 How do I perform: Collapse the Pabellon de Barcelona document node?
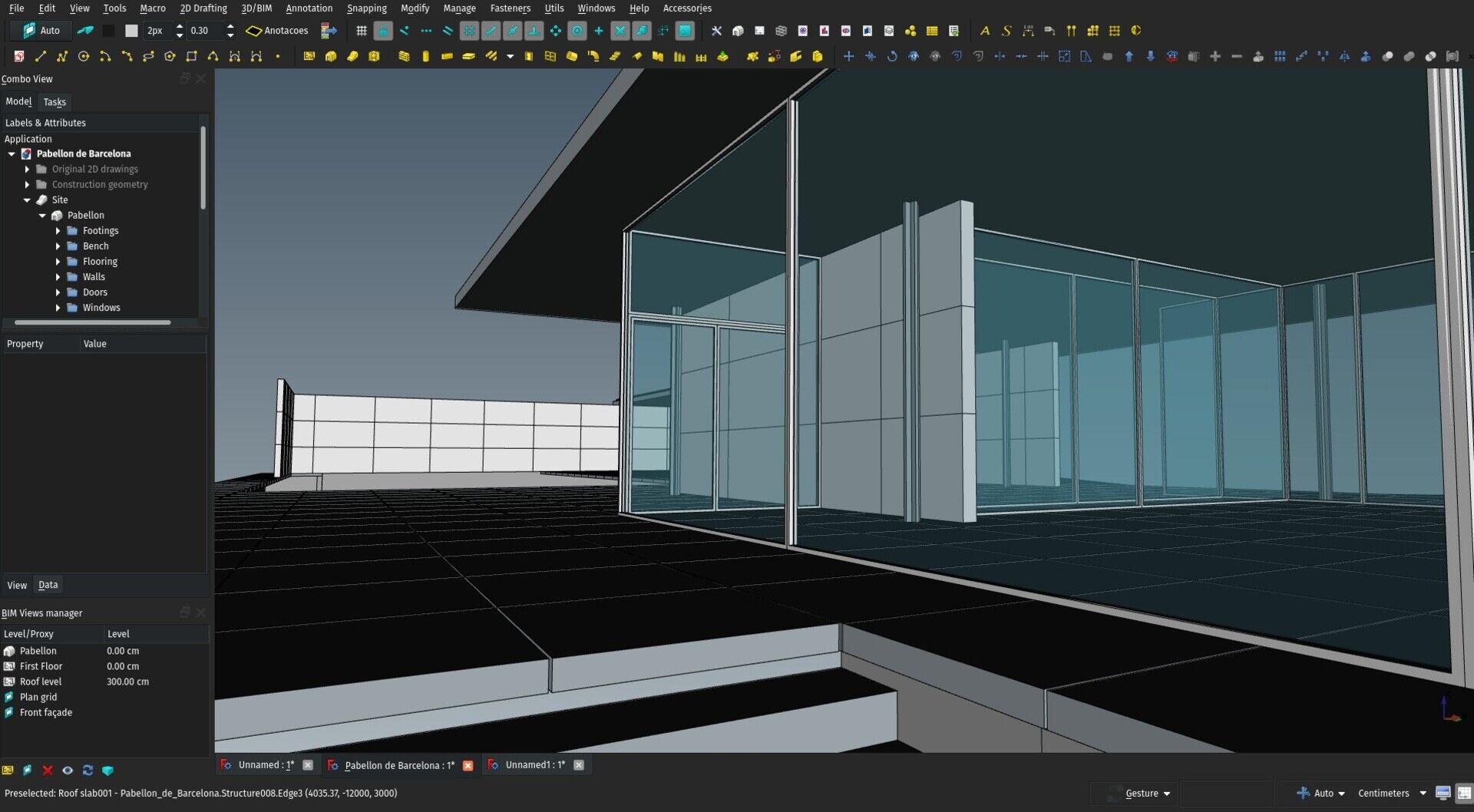12,153
